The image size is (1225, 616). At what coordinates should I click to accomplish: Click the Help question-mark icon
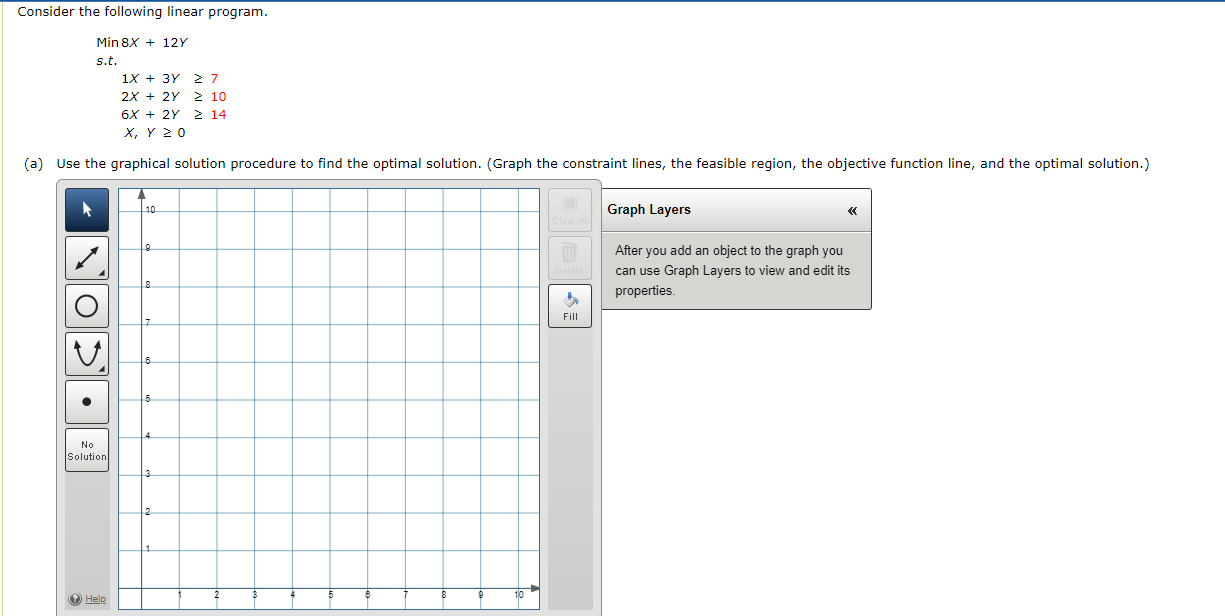(74, 599)
